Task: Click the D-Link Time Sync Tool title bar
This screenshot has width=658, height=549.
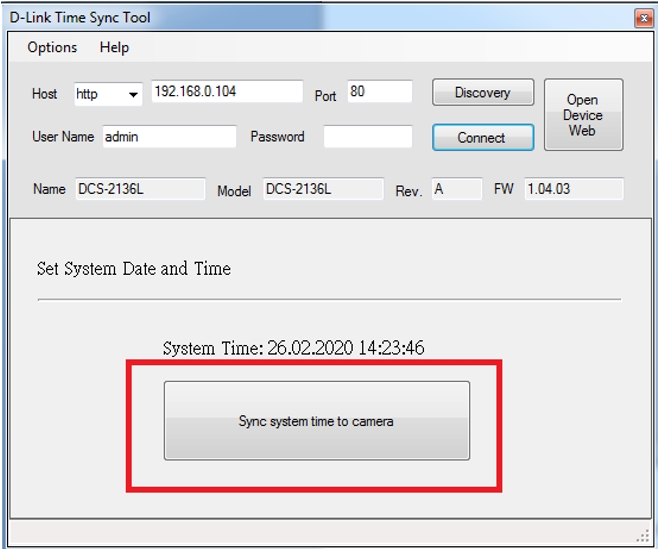Action: coord(300,18)
